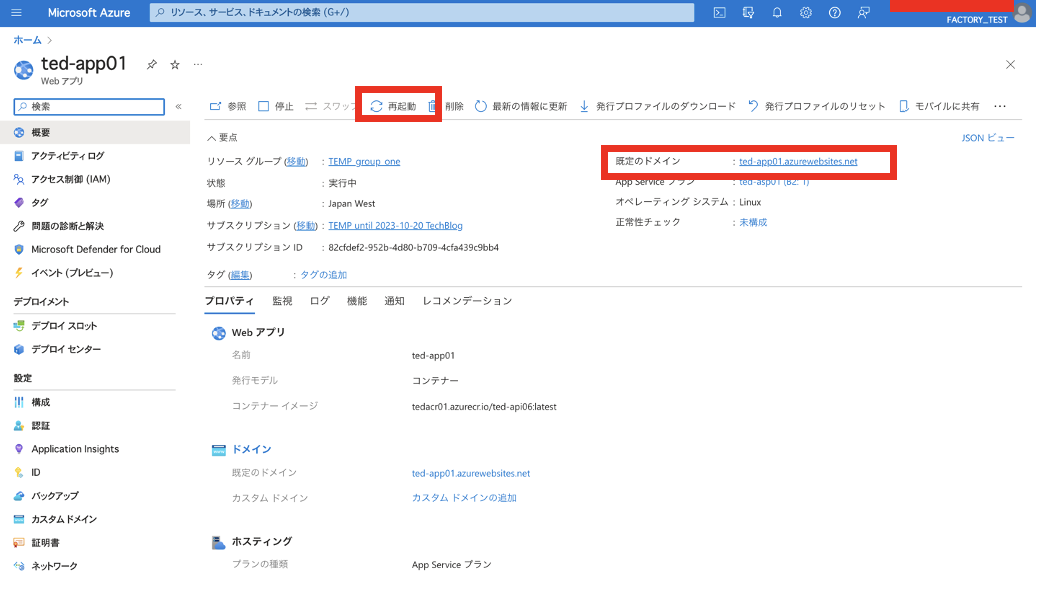Click the 移動 link next to 場所

tap(240, 204)
